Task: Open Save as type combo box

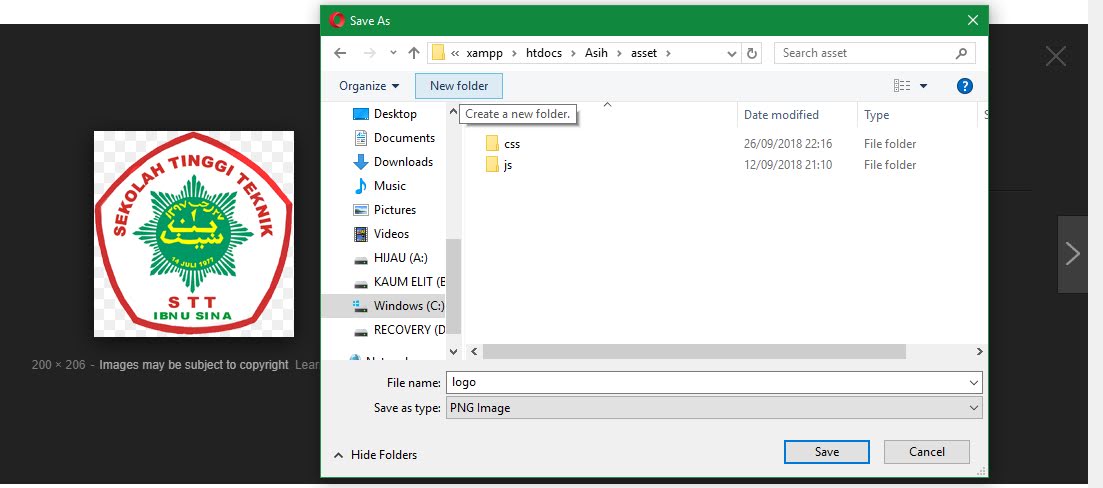Action: tap(714, 408)
